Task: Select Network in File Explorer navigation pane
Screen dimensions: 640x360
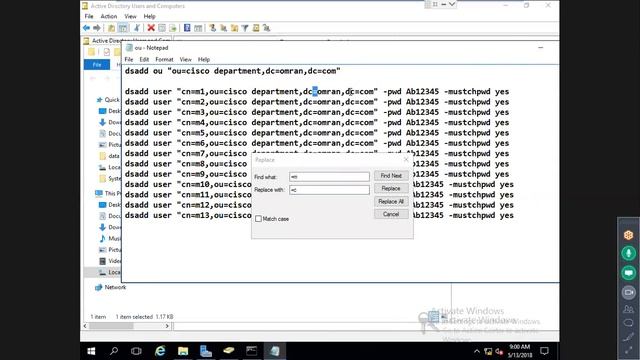Action: click(x=111, y=287)
